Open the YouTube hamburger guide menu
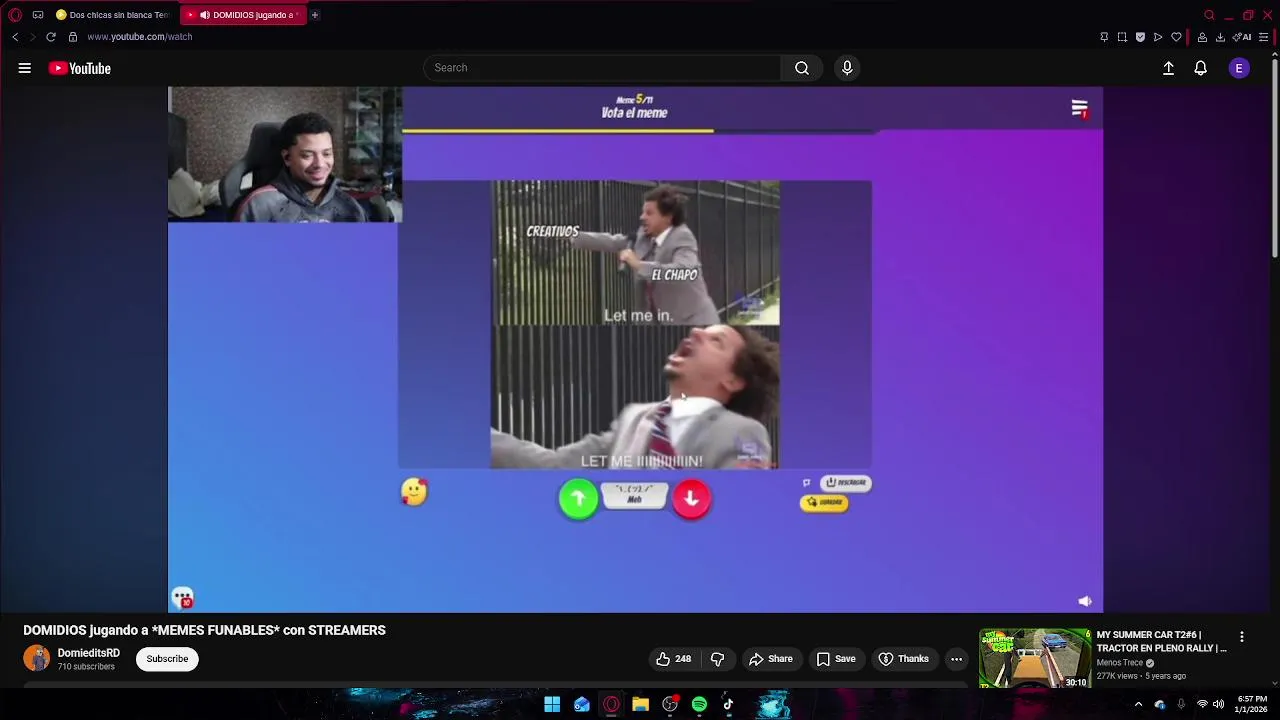This screenshot has height=720, width=1280. [25, 68]
